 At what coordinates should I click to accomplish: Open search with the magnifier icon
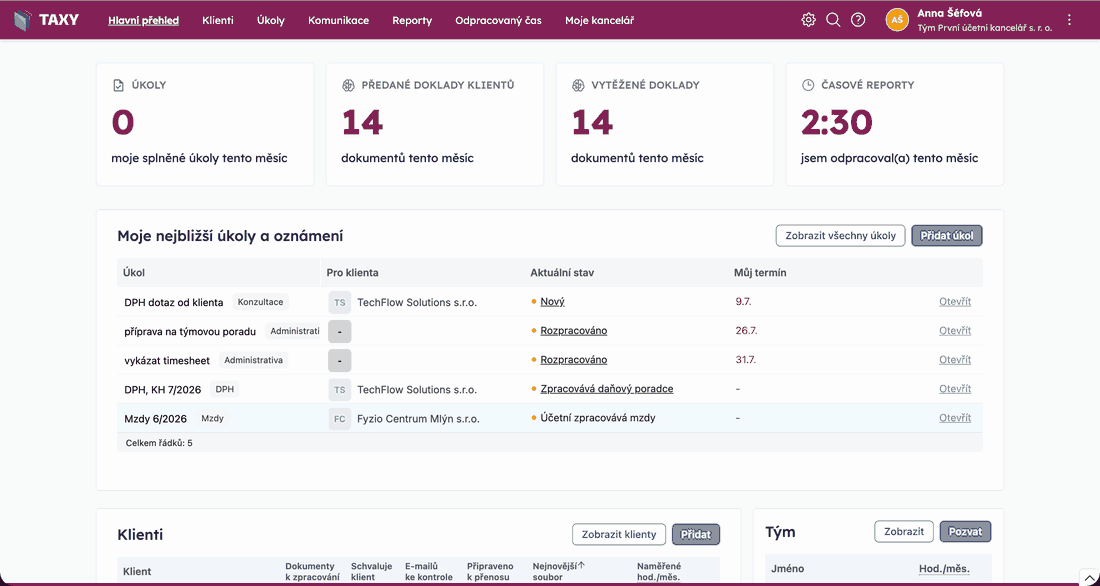833,20
